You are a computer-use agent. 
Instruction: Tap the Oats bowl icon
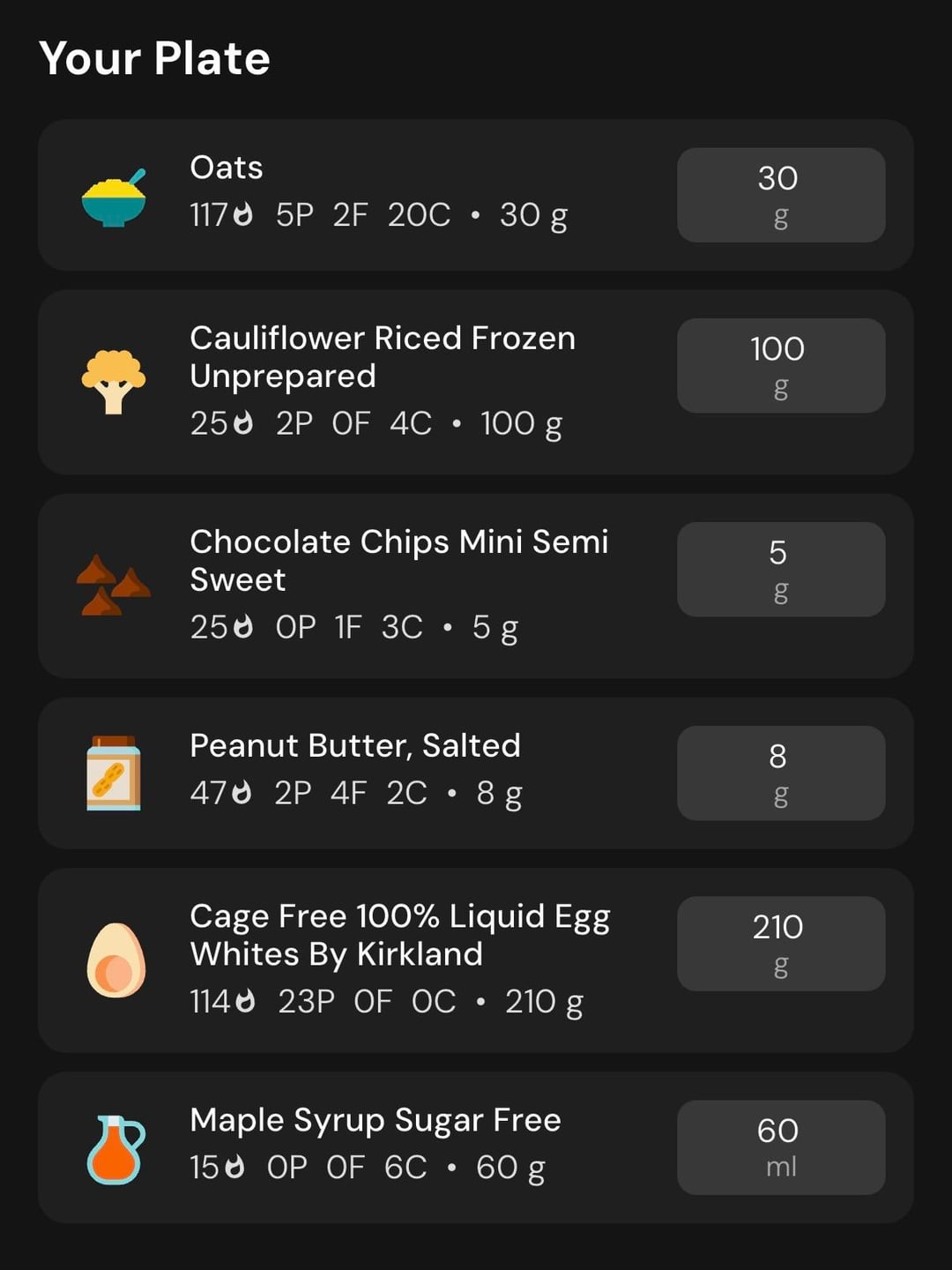pos(114,198)
